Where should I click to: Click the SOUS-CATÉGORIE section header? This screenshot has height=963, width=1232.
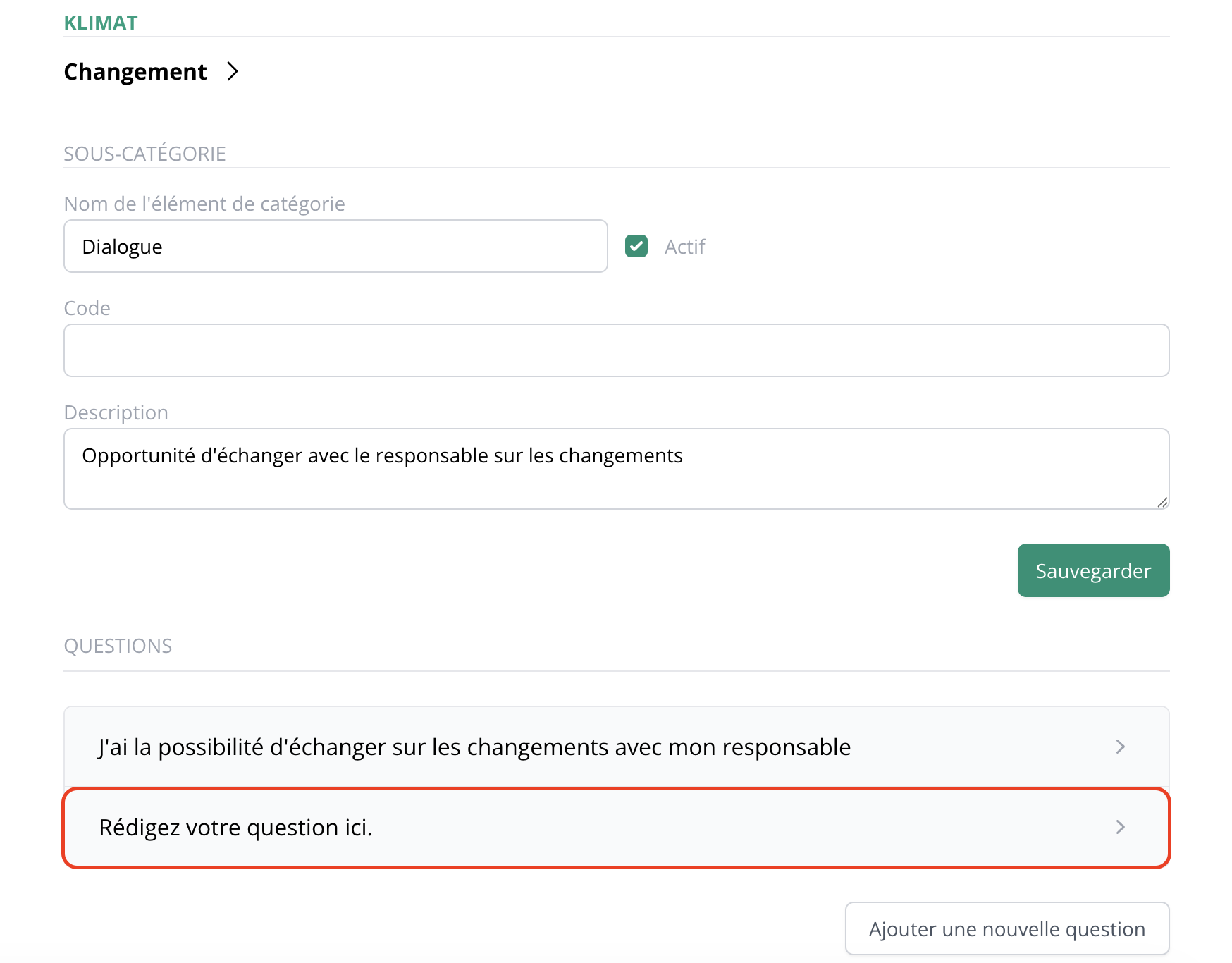[x=144, y=152]
